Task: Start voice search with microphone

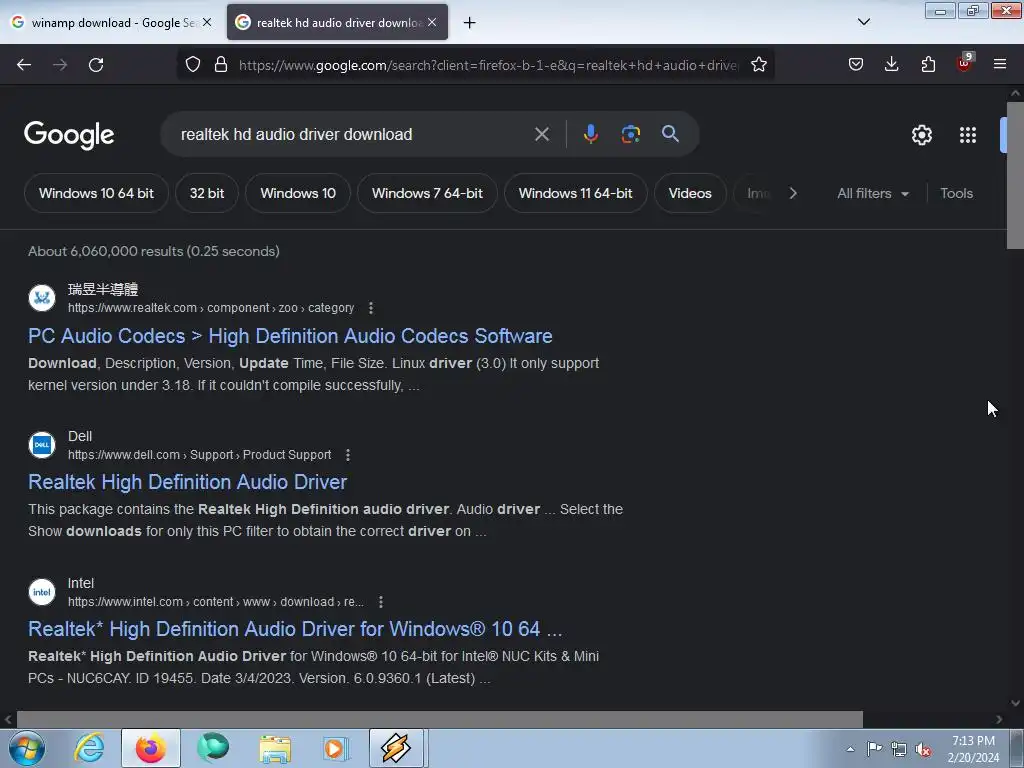Action: pyautogui.click(x=590, y=135)
